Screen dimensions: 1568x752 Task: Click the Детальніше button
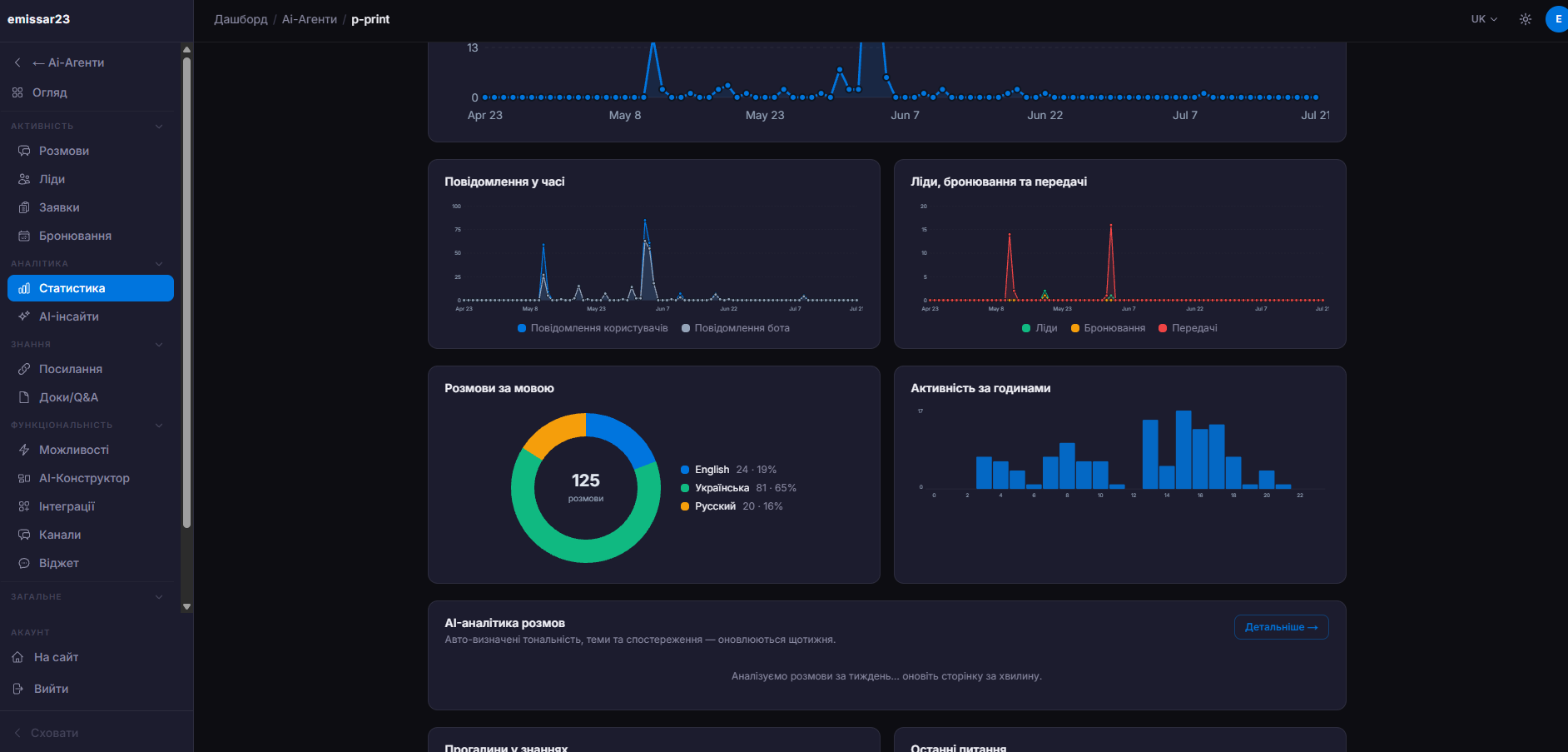pos(1281,627)
